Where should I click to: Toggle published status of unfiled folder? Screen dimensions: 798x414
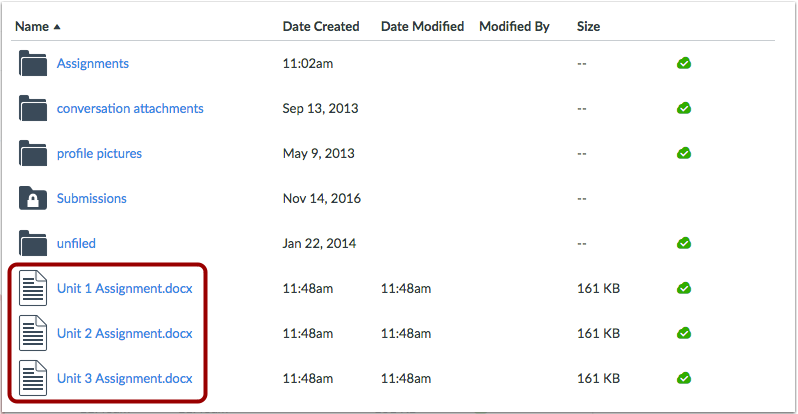(x=684, y=243)
